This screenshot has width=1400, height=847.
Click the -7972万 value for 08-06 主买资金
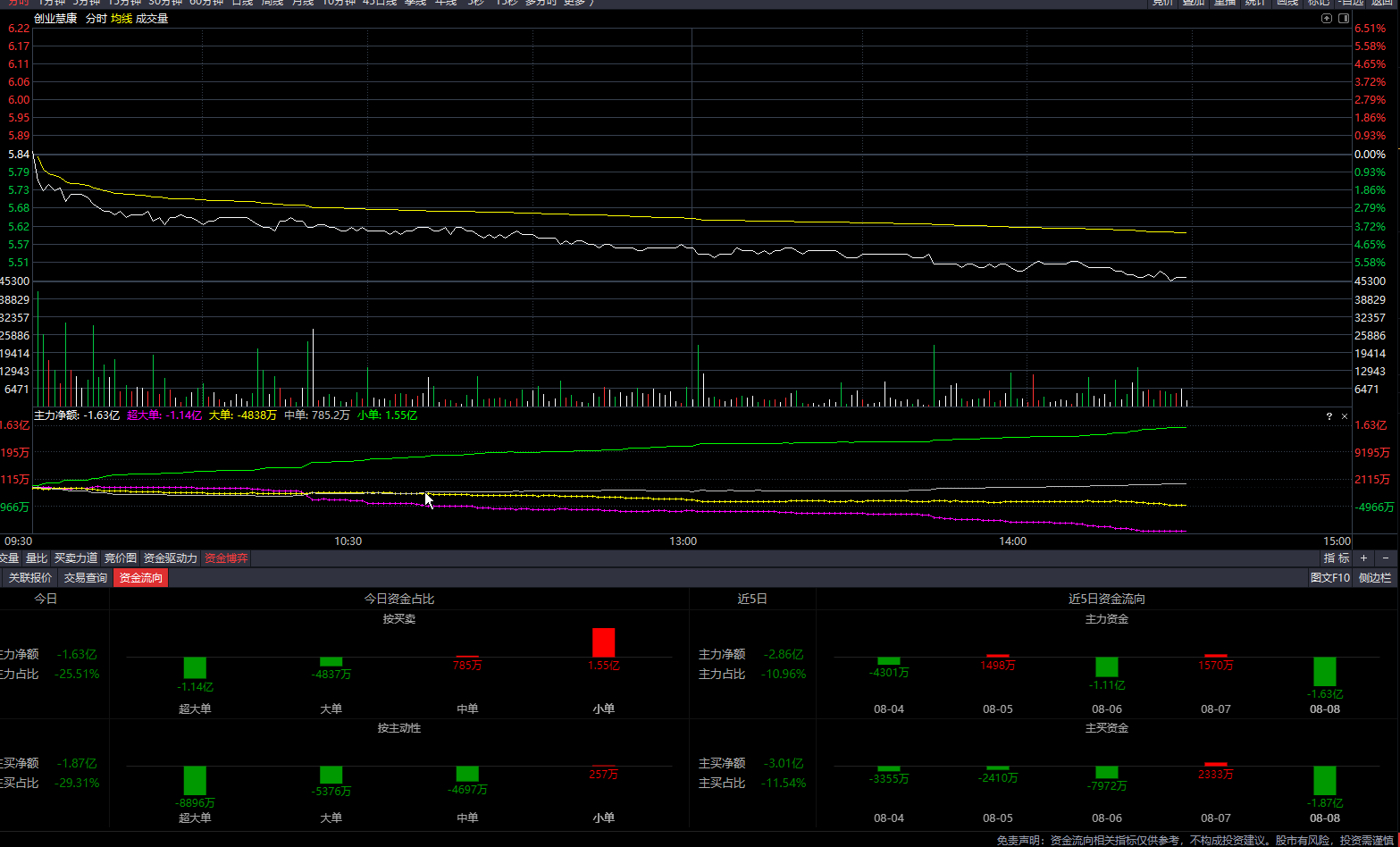(x=1107, y=786)
